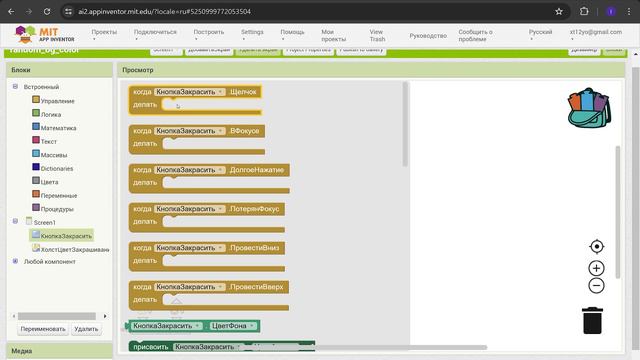Open the Подключиться menu
This screenshot has height=360, width=640.
(x=155, y=35)
